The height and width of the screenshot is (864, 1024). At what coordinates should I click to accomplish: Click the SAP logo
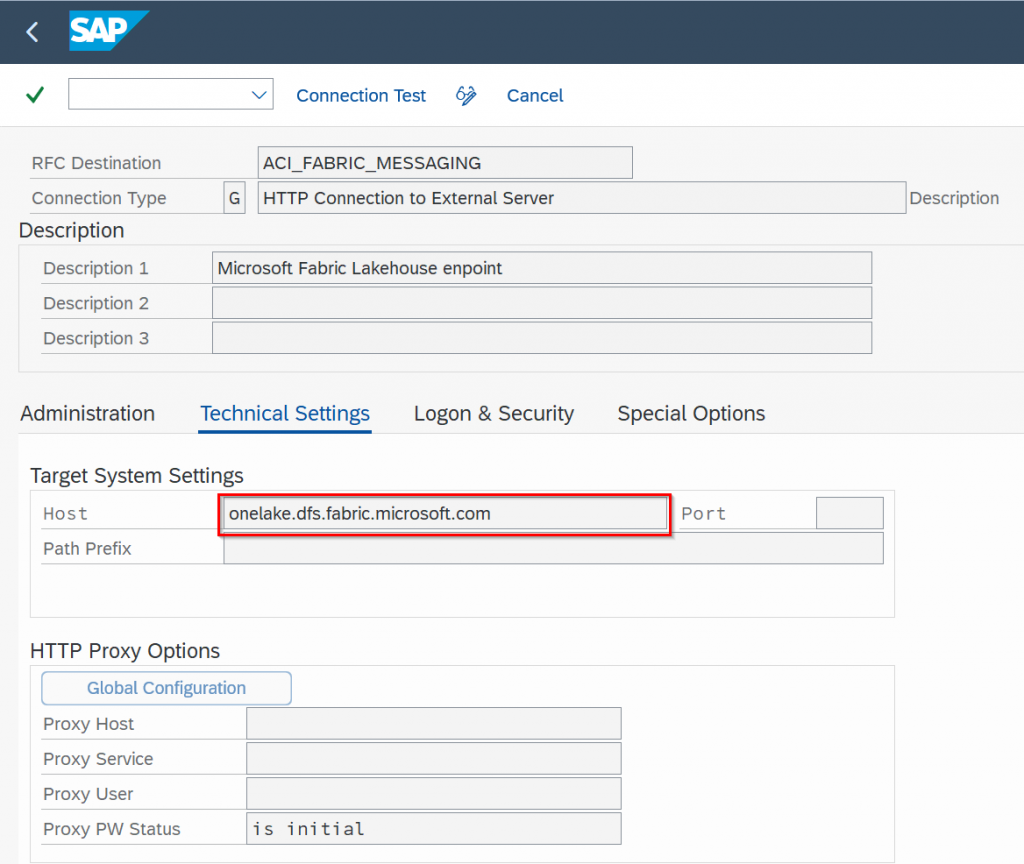click(x=108, y=31)
